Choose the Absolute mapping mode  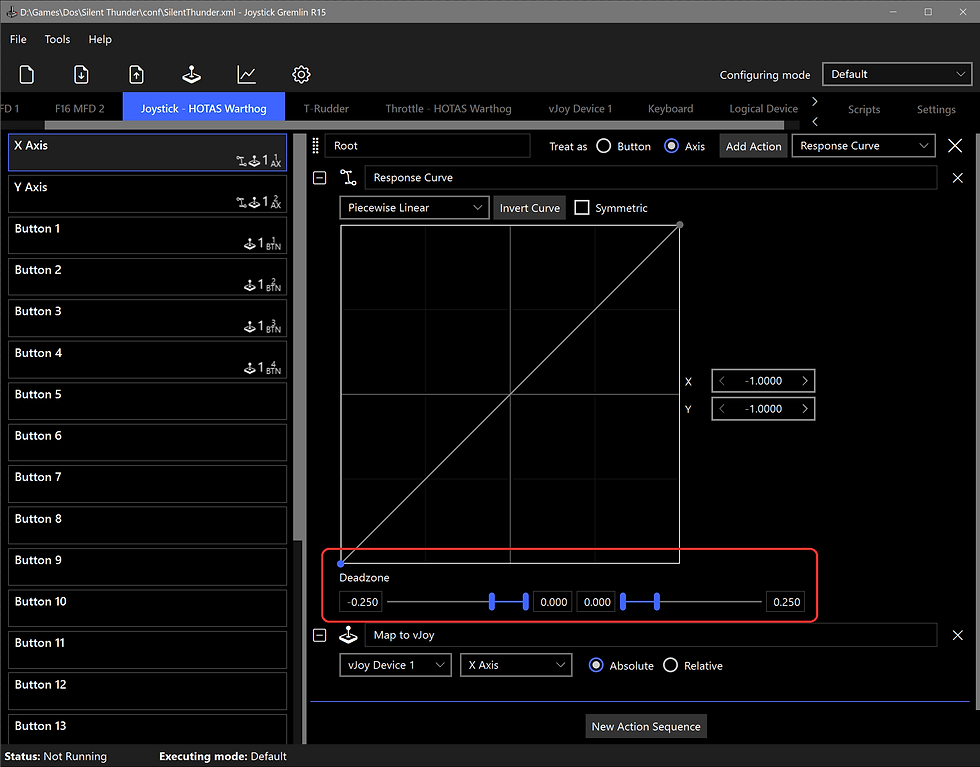pos(596,665)
